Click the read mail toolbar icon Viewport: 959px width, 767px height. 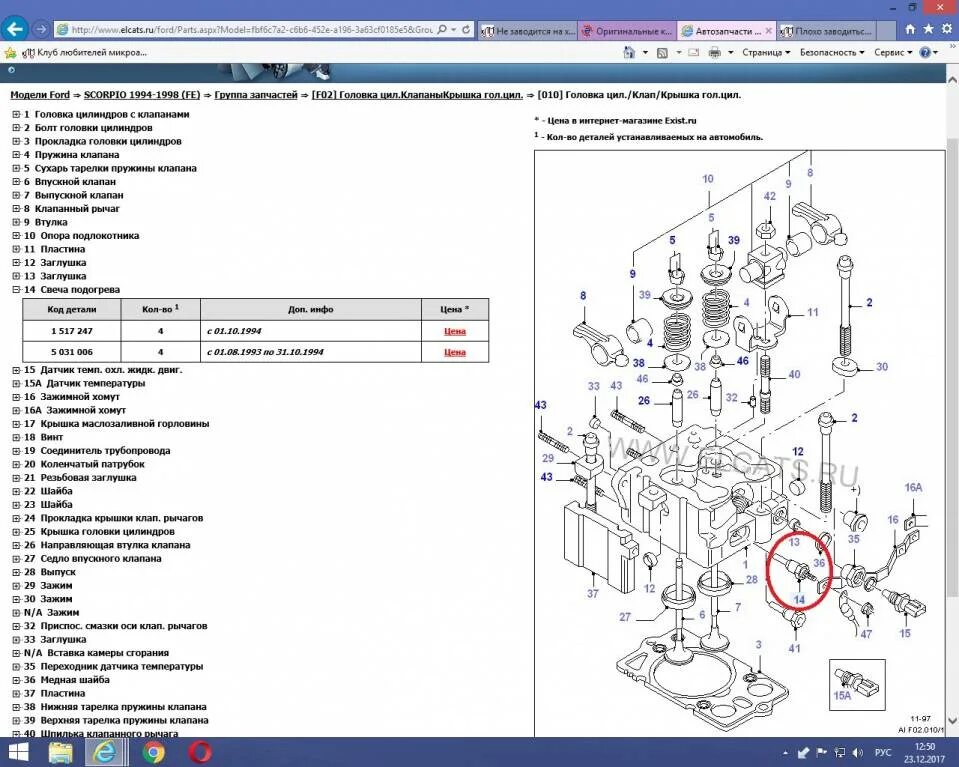pyautogui.click(x=694, y=53)
